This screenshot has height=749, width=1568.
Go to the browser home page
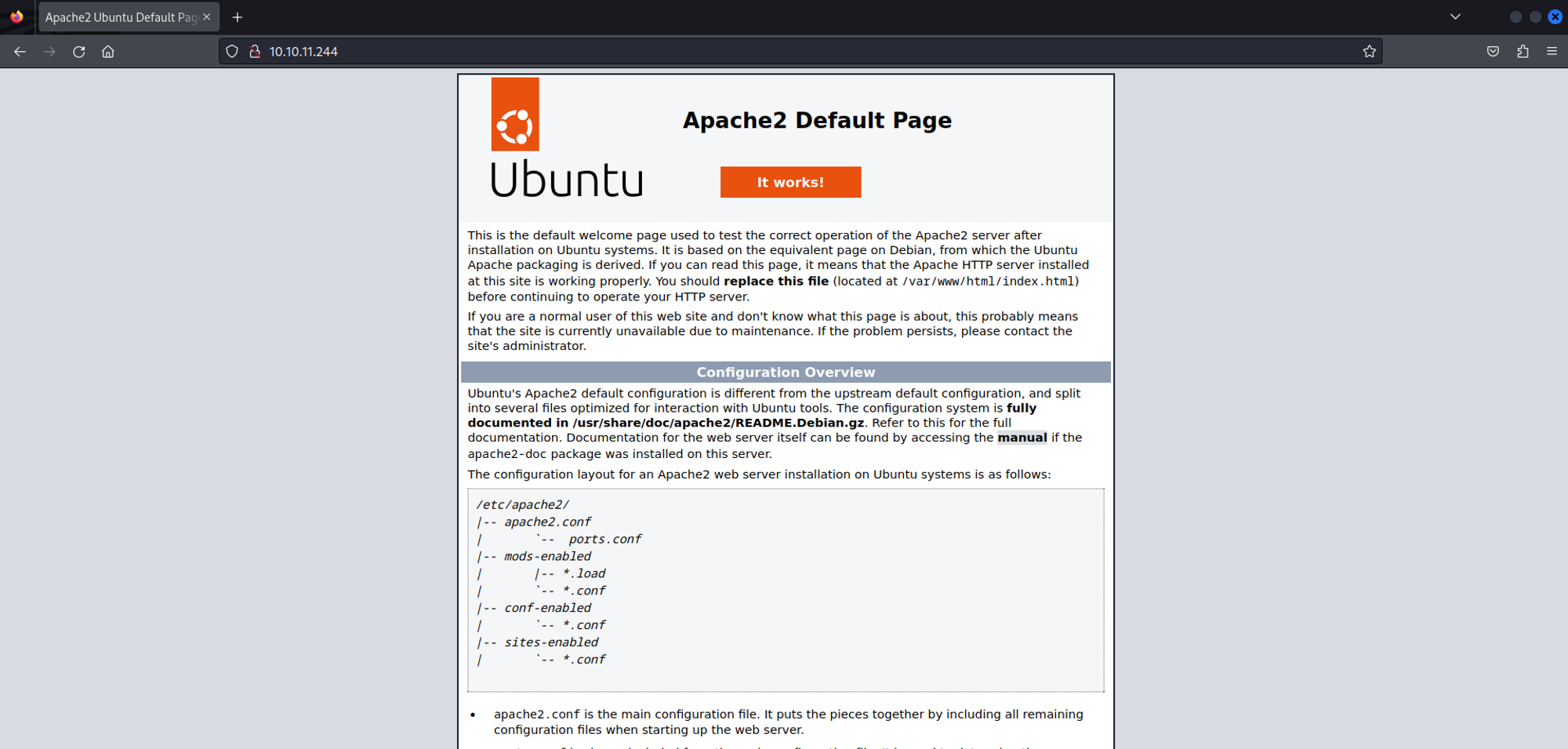(x=108, y=52)
